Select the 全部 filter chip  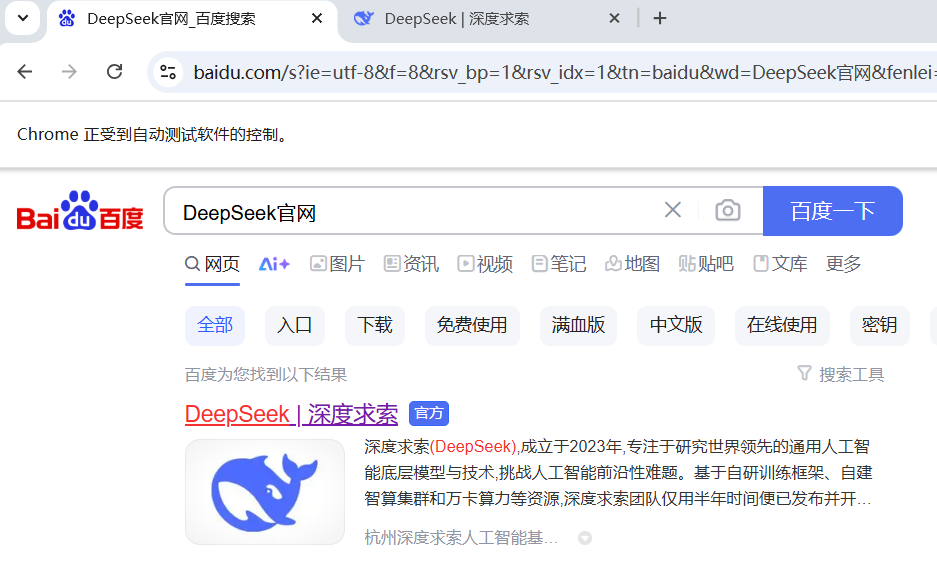point(215,326)
